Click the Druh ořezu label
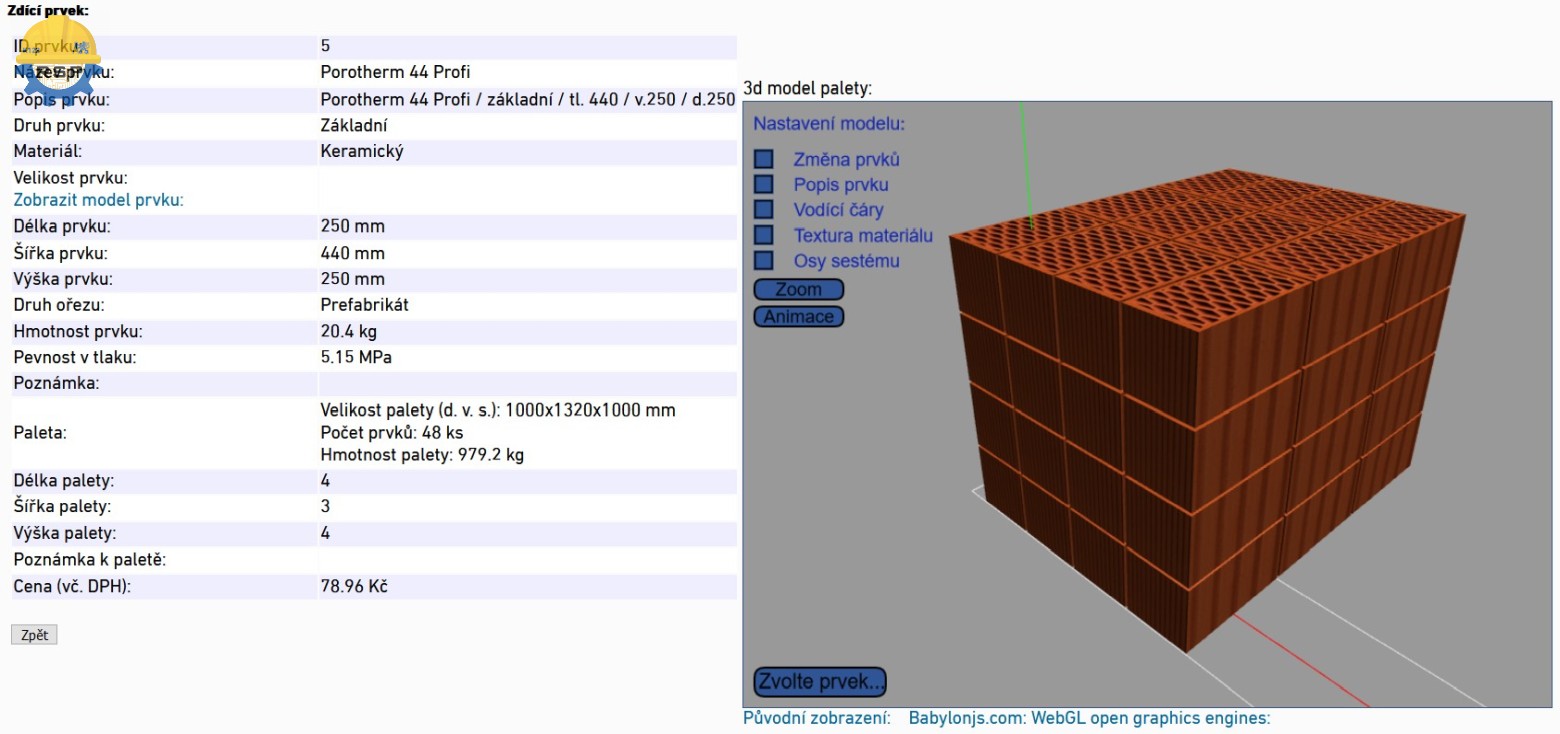 tap(59, 305)
